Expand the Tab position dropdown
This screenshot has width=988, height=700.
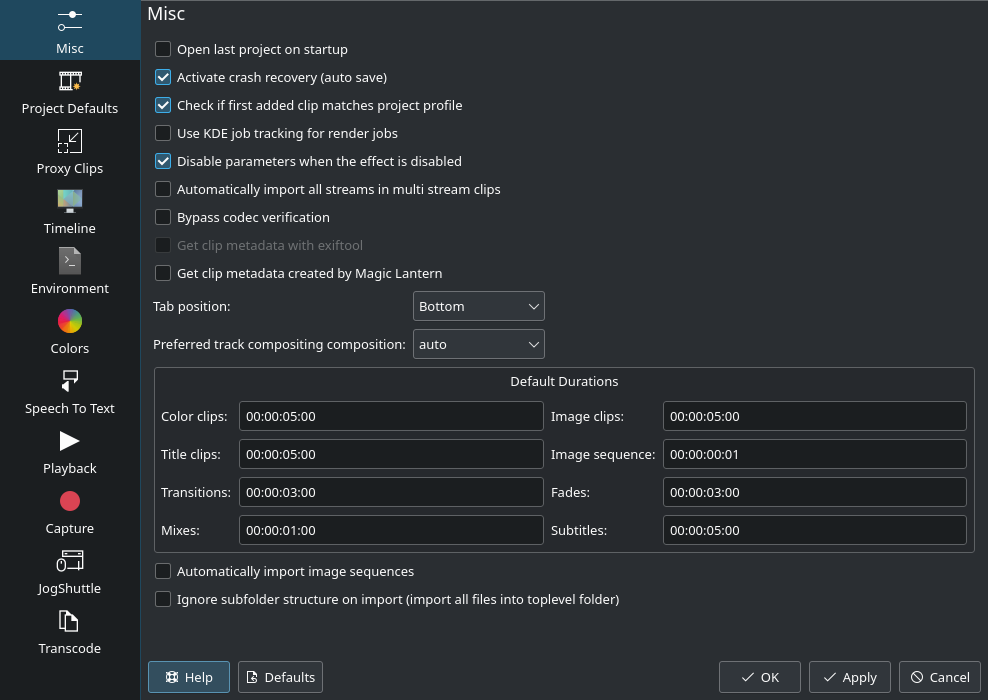478,306
